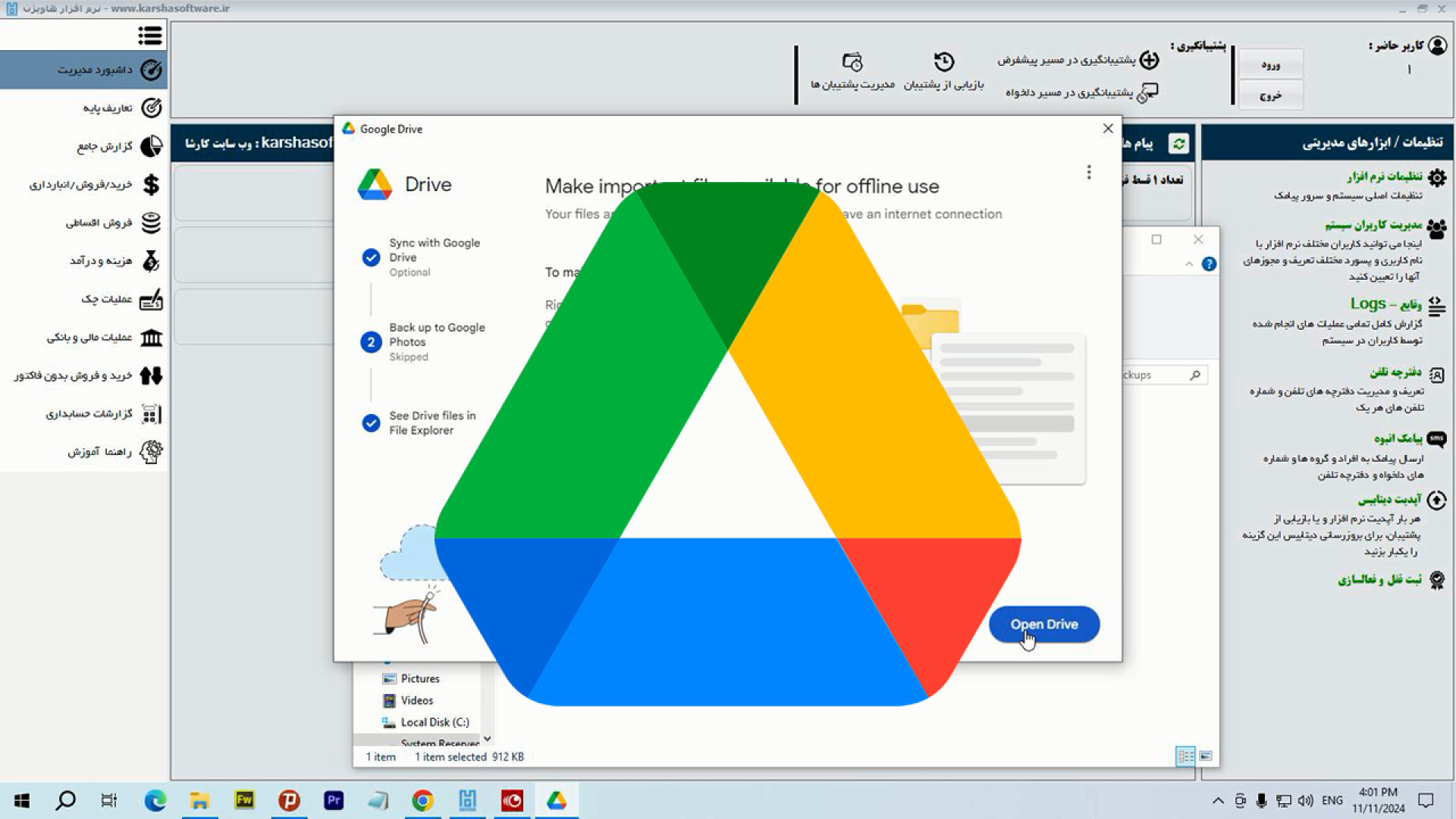The image size is (1456, 819).
Task: Open software settings gear (تنظیمات نرم افزار)
Action: coord(1437,177)
